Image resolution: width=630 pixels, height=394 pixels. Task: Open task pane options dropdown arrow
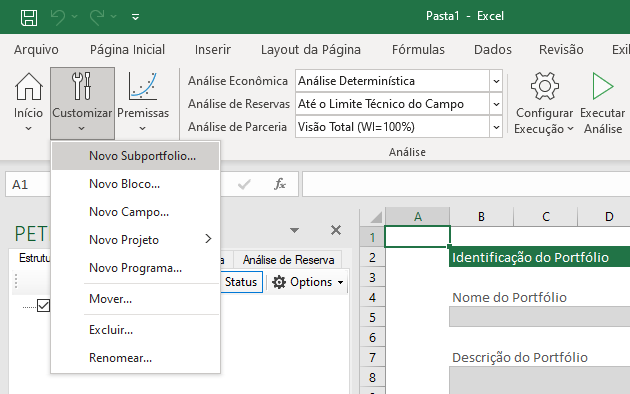[295, 231]
